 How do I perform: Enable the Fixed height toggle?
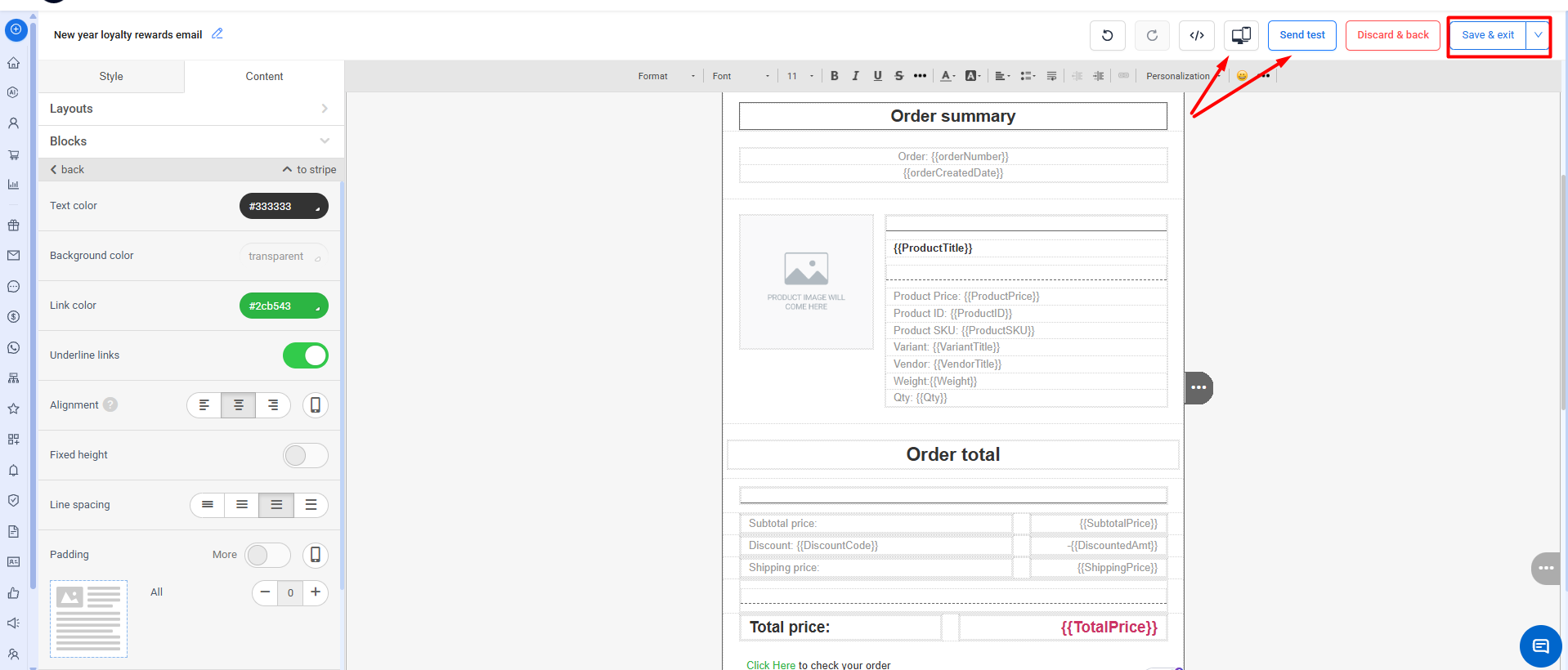pyautogui.click(x=305, y=455)
